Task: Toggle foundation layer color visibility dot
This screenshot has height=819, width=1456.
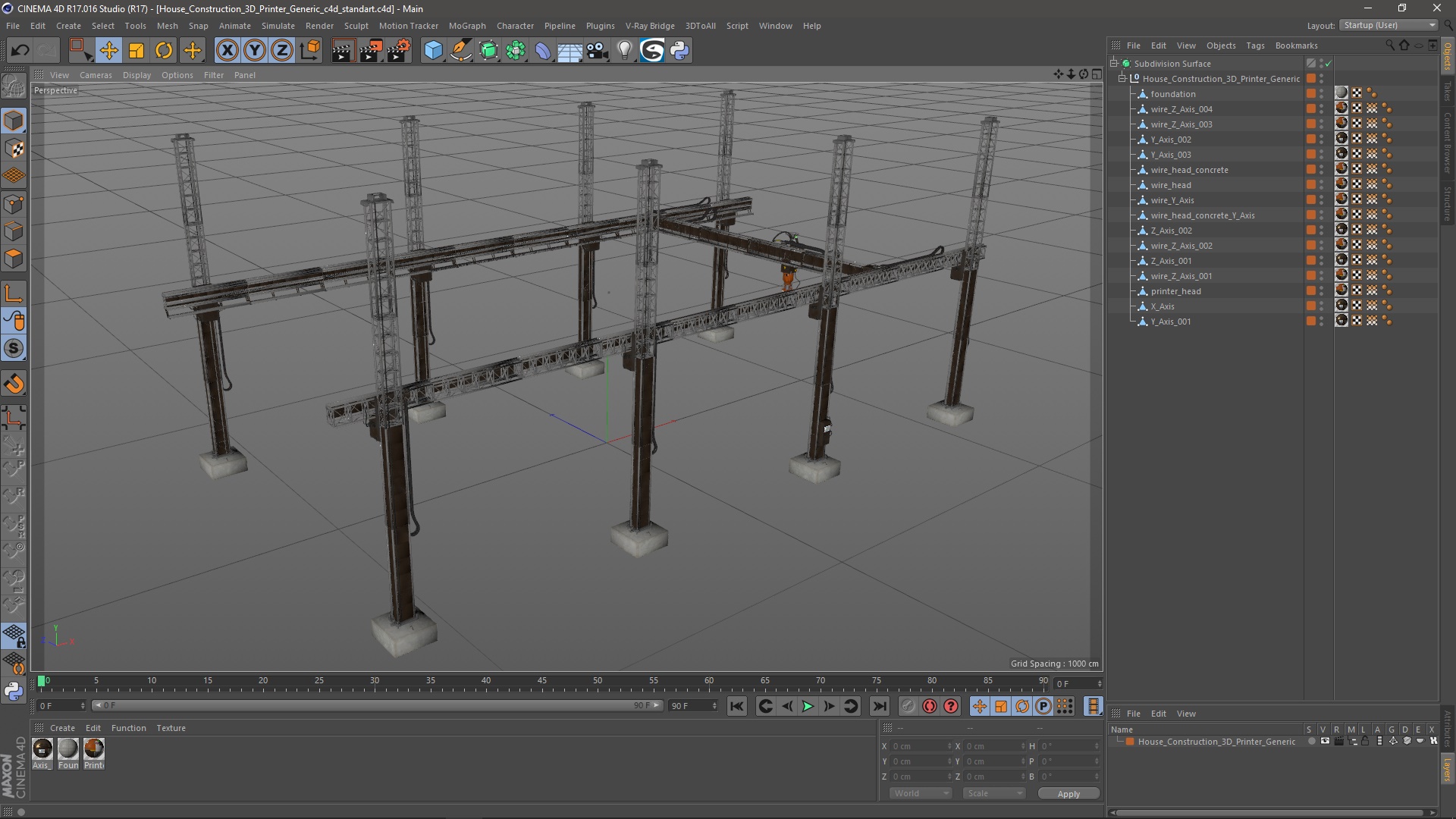Action: click(1321, 93)
